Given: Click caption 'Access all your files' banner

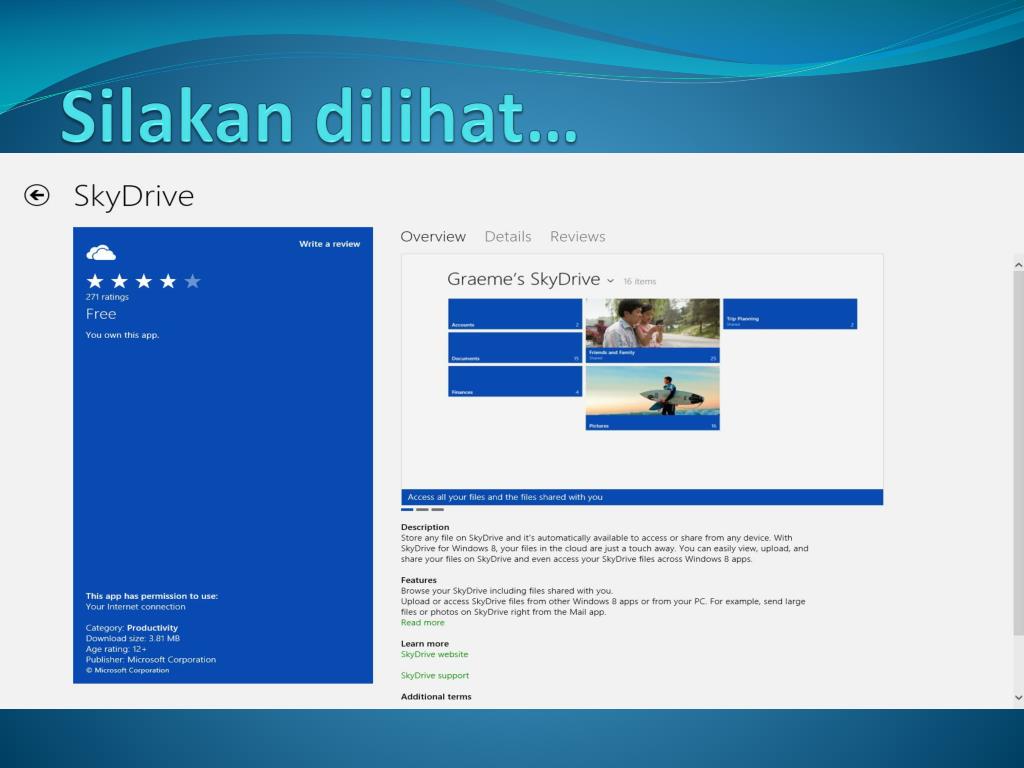Looking at the screenshot, I should coord(642,497).
